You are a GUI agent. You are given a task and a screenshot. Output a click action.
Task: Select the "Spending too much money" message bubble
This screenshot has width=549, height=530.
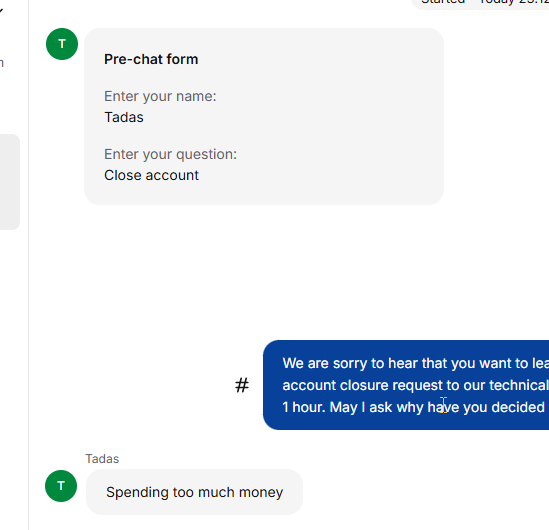tap(194, 492)
